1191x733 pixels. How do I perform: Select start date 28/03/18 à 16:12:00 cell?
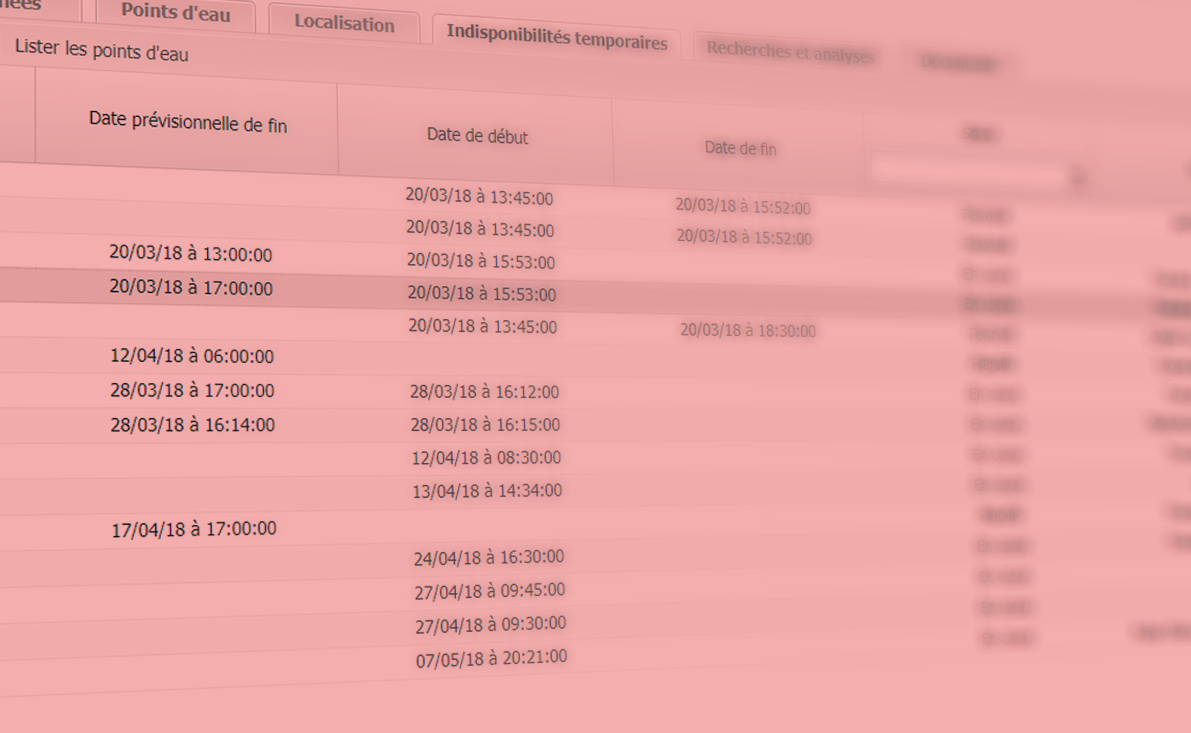(x=484, y=392)
